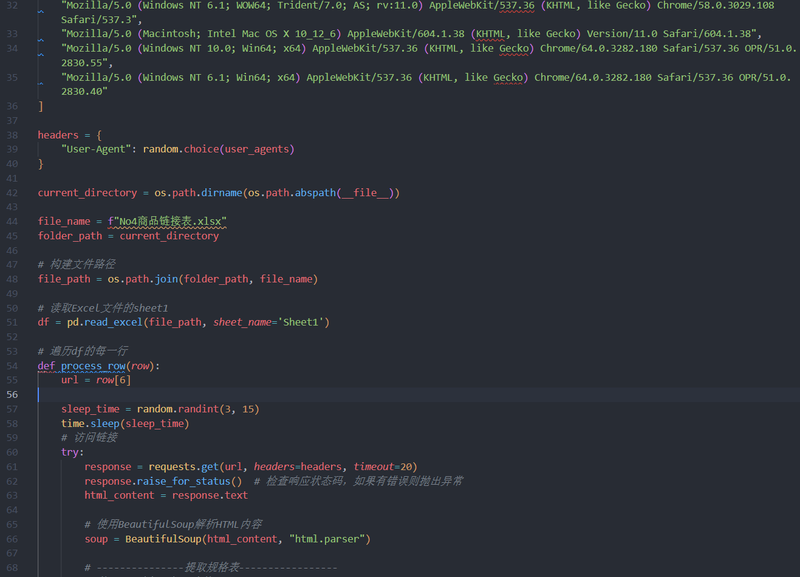
Task: Click 'Safari/537.3"' continuation of line 32
Action: 99,20
